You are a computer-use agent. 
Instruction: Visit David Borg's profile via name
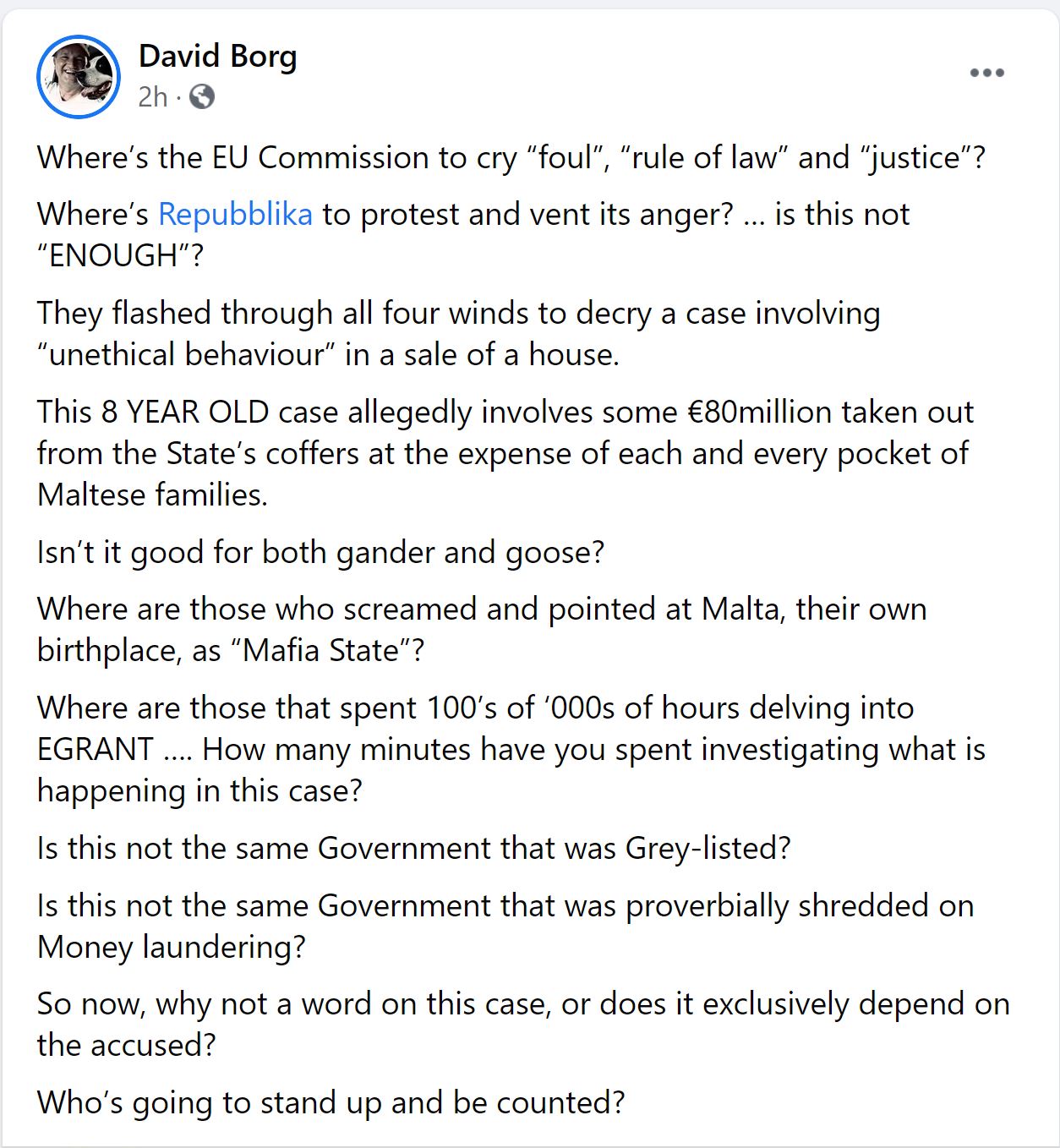coord(217,57)
